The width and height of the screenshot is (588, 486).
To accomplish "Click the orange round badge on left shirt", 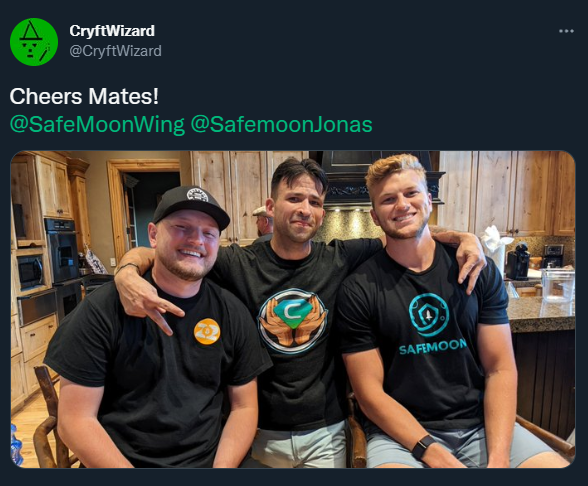I will (207, 332).
